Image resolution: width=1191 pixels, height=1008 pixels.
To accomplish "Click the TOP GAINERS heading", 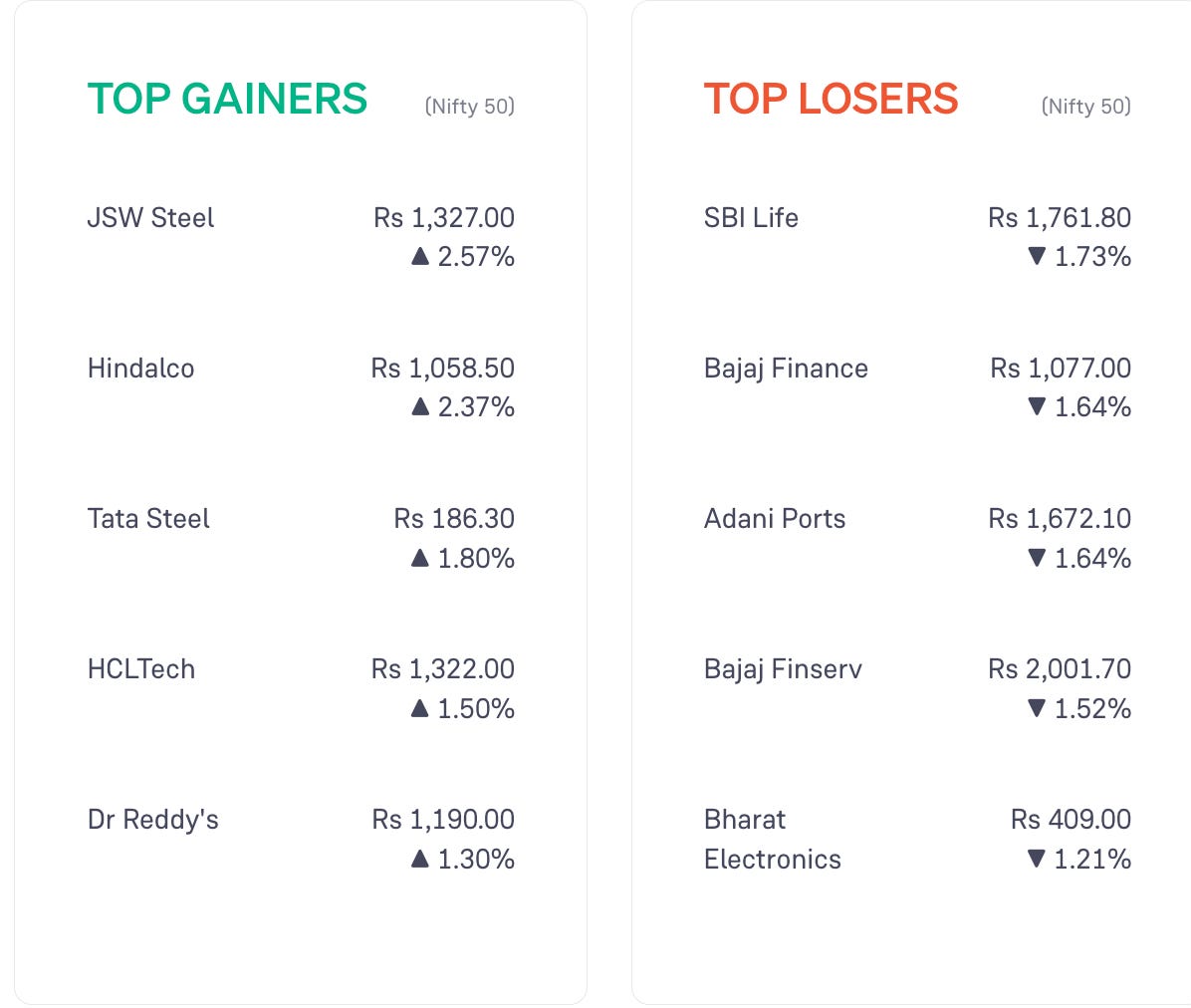I will 227,99.
